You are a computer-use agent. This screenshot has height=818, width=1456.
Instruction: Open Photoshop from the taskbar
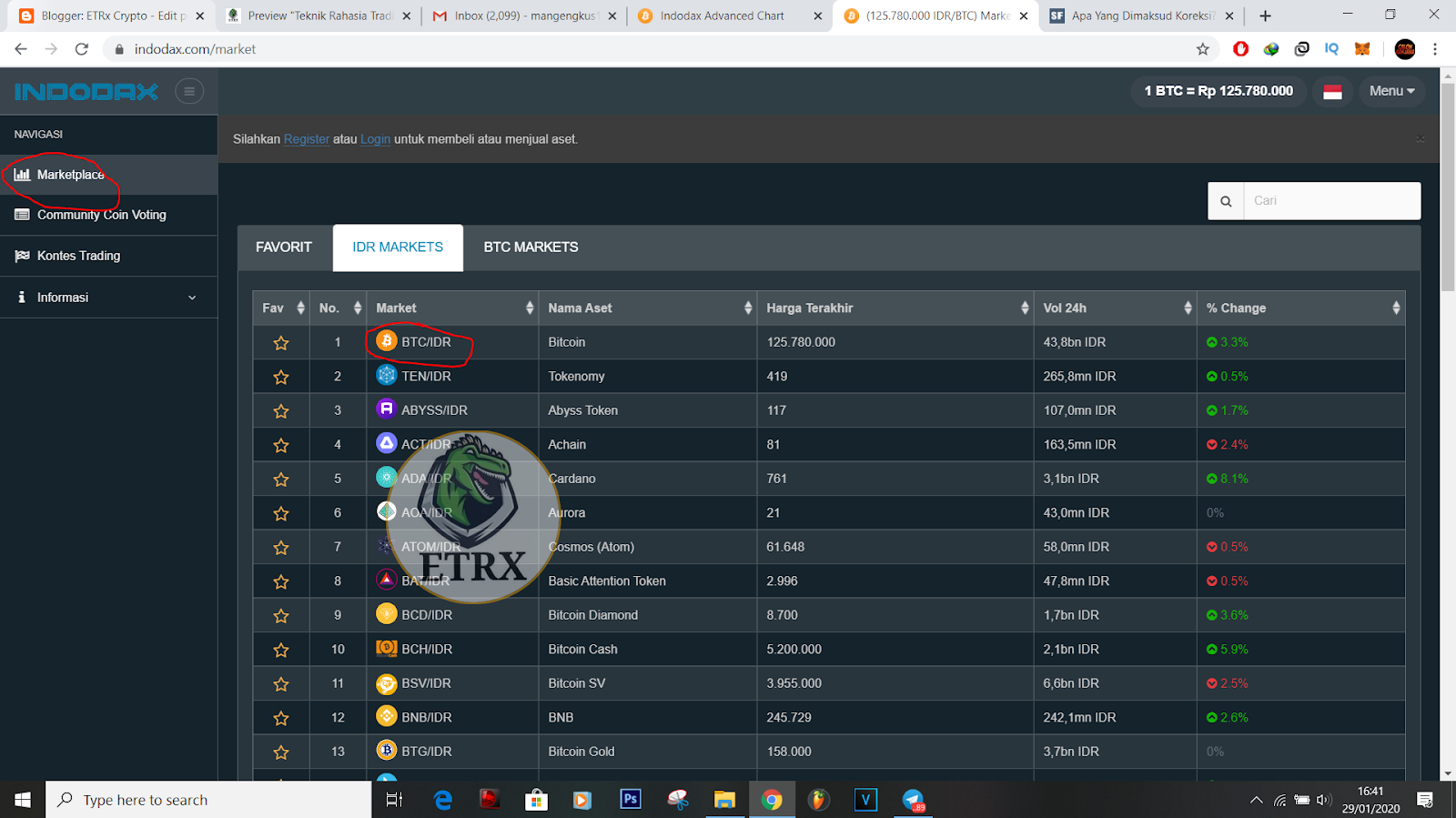click(x=630, y=799)
